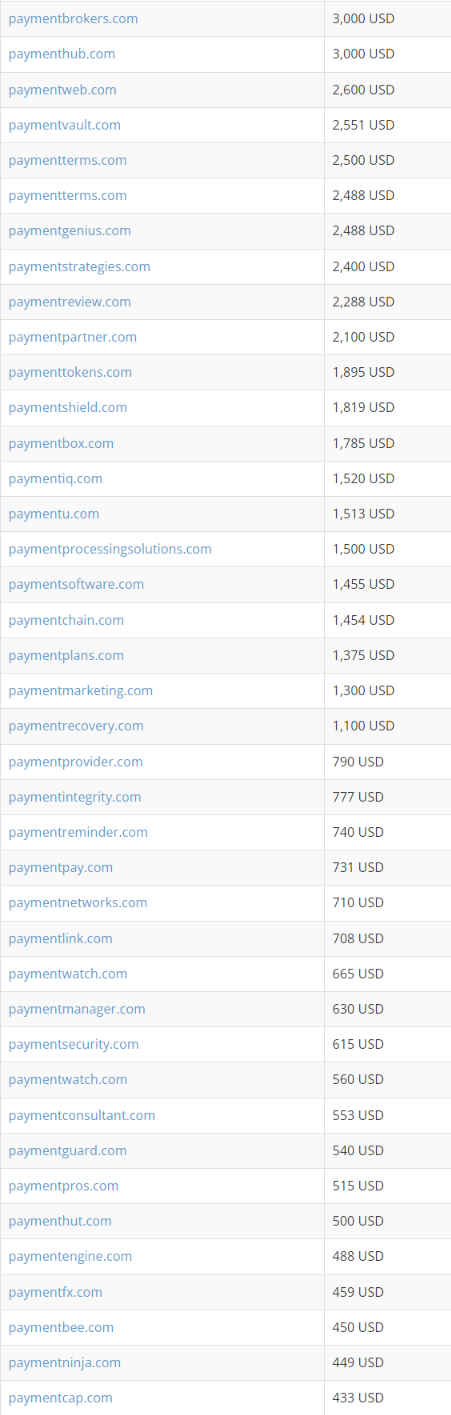Open paymentsecurity.com link
This screenshot has height=1415, width=451.
point(73,1044)
